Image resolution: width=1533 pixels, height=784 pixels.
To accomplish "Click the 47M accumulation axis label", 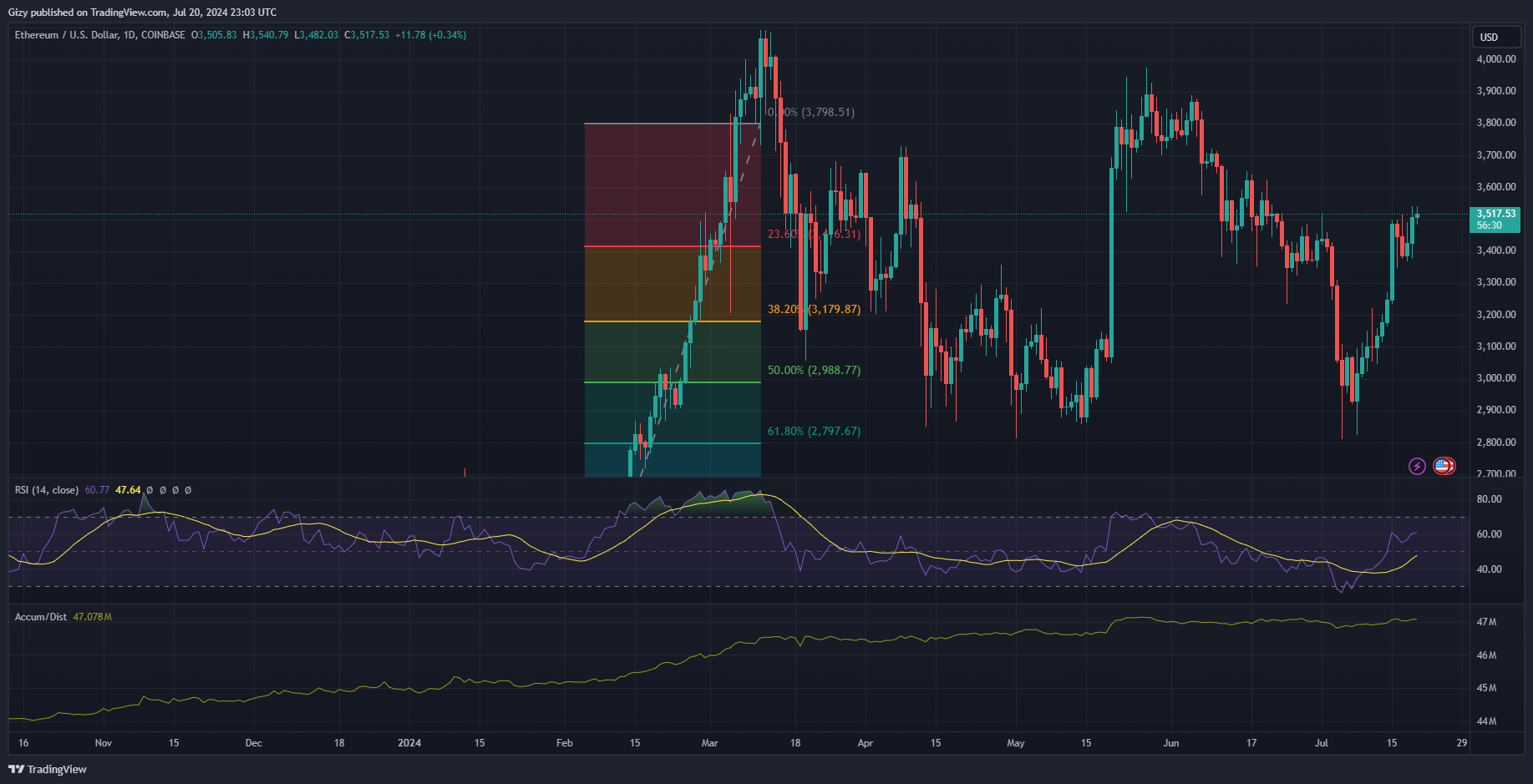I will pyautogui.click(x=1486, y=622).
